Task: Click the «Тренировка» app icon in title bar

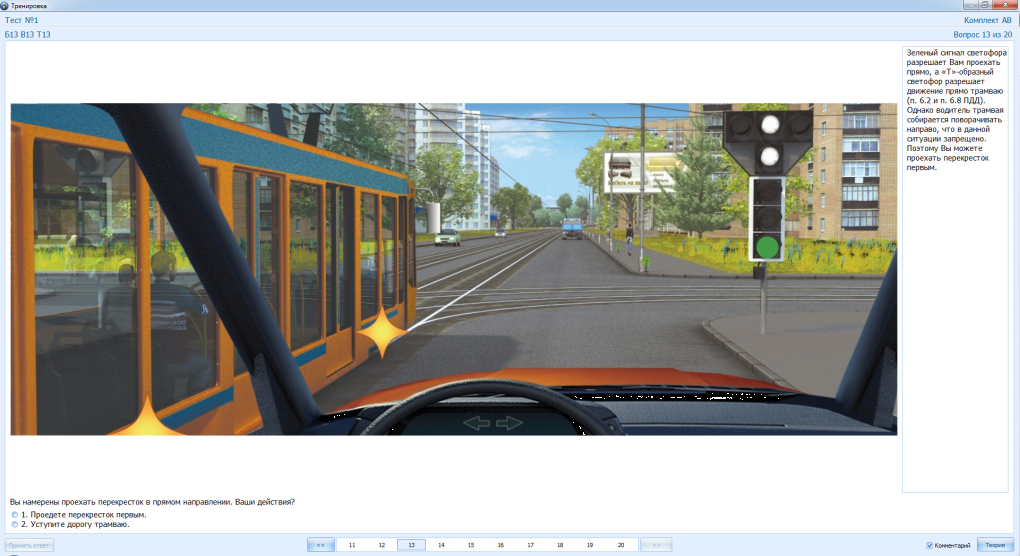Action: (5, 5)
